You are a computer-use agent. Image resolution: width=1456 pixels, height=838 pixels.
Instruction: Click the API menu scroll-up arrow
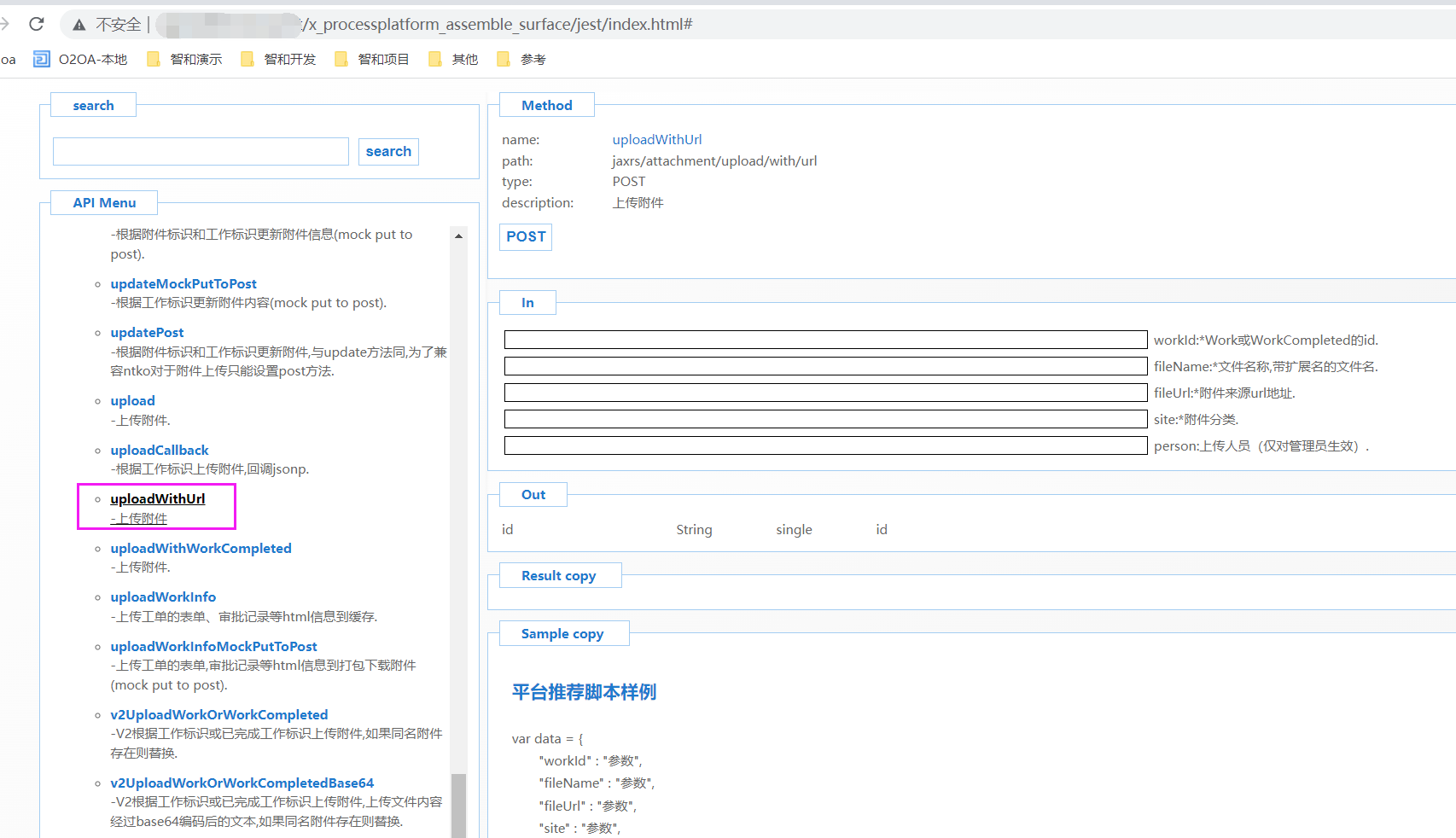(x=458, y=236)
